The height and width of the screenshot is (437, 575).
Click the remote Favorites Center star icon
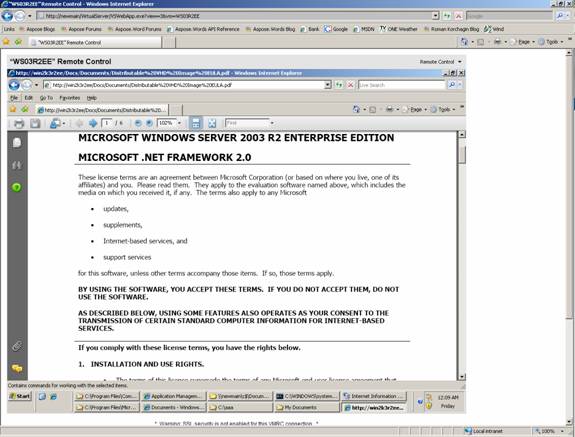13,109
